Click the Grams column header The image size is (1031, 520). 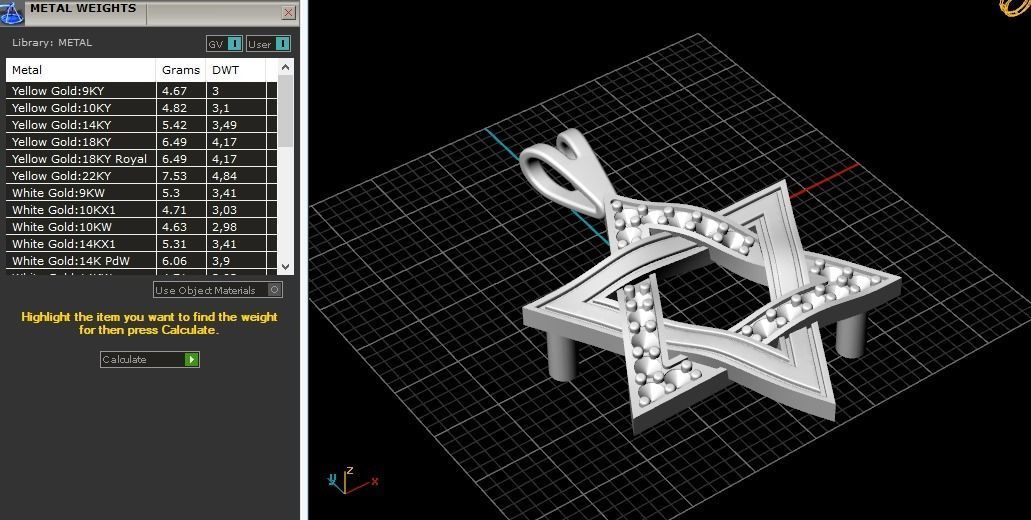[181, 70]
